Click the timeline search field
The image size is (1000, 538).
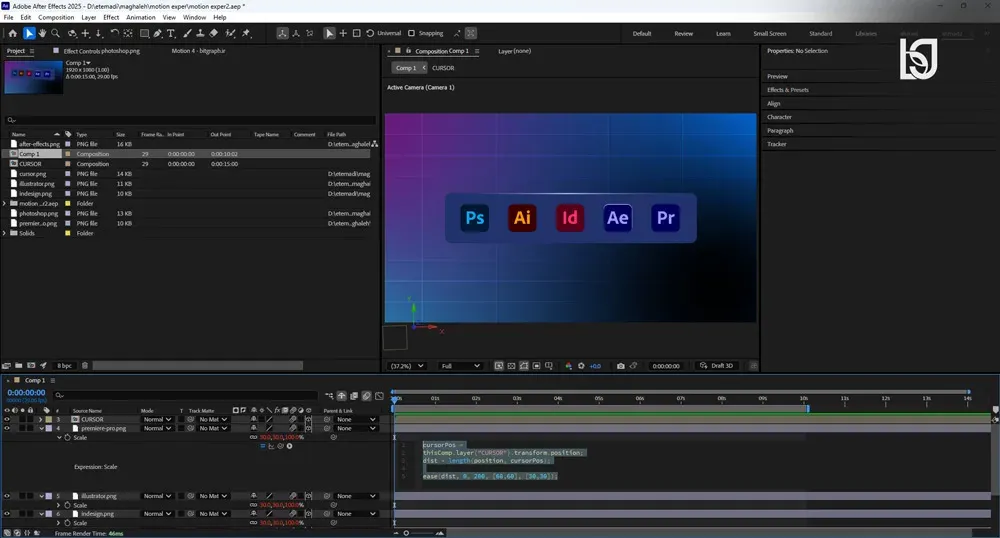186,396
